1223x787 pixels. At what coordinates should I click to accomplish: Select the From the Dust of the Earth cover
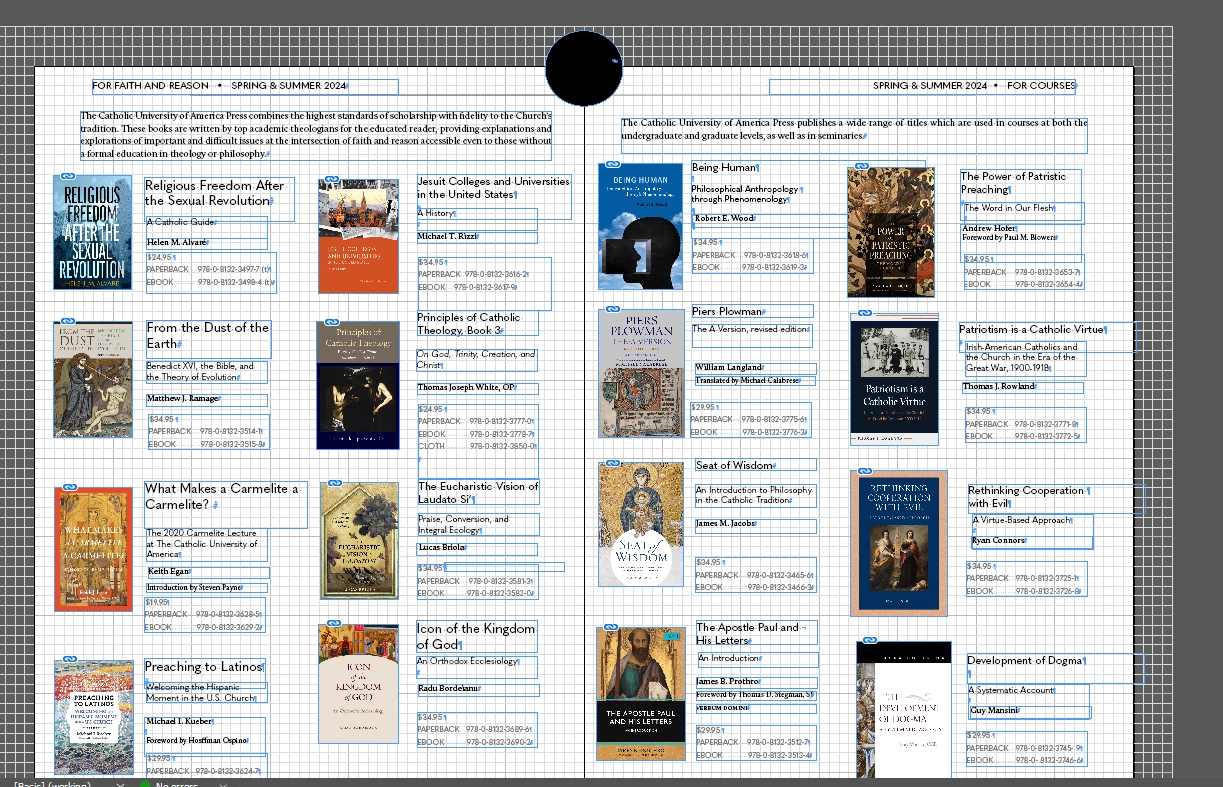(92, 379)
